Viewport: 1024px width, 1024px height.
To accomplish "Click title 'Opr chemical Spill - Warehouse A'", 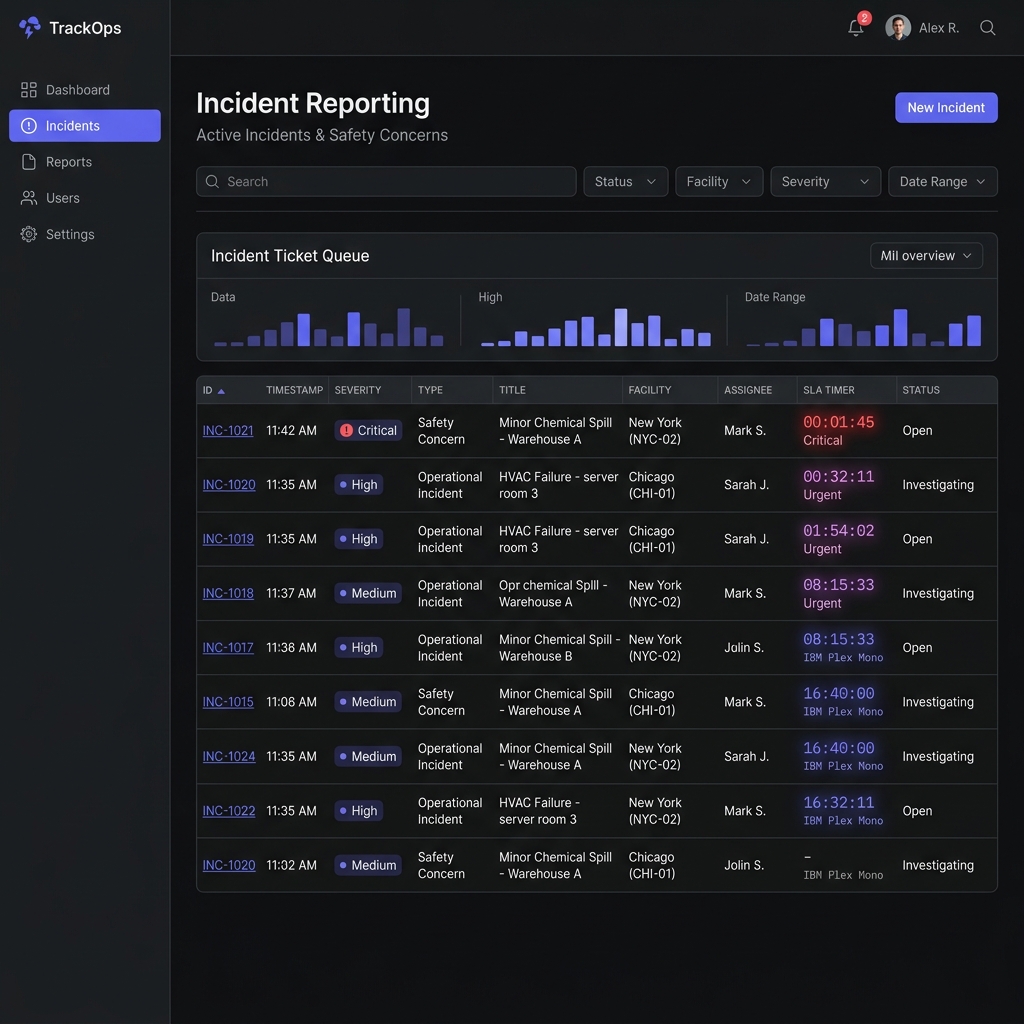I will (553, 593).
